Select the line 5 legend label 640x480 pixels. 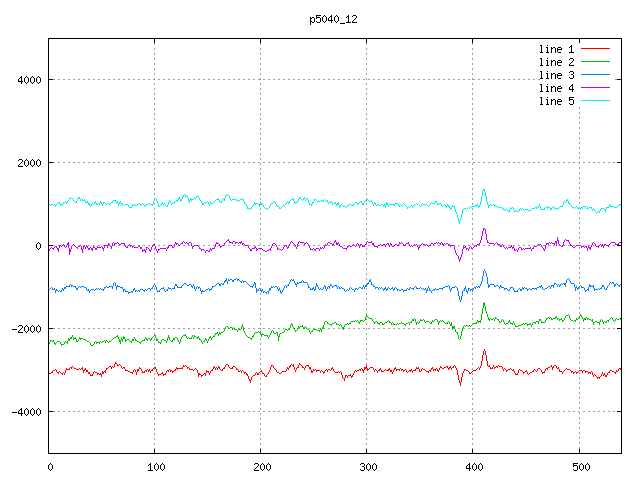tap(556, 101)
